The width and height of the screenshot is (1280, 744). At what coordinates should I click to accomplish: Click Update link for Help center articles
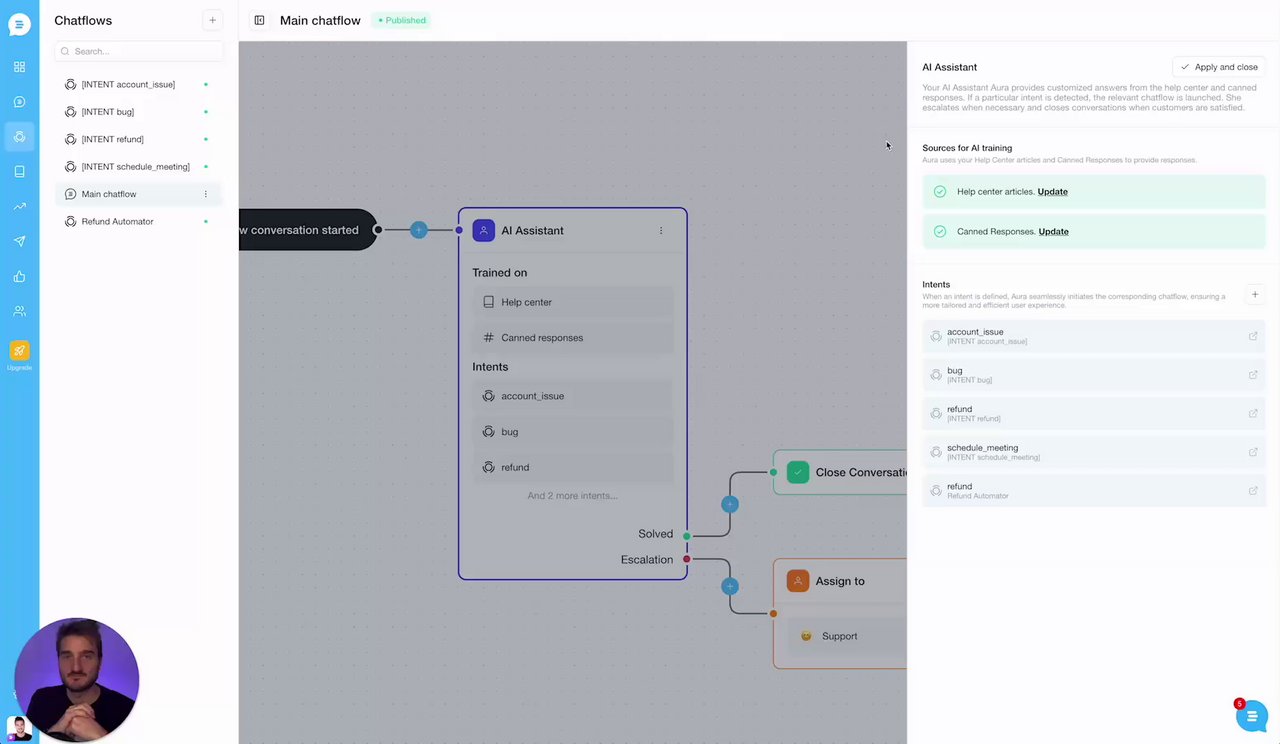(1052, 192)
